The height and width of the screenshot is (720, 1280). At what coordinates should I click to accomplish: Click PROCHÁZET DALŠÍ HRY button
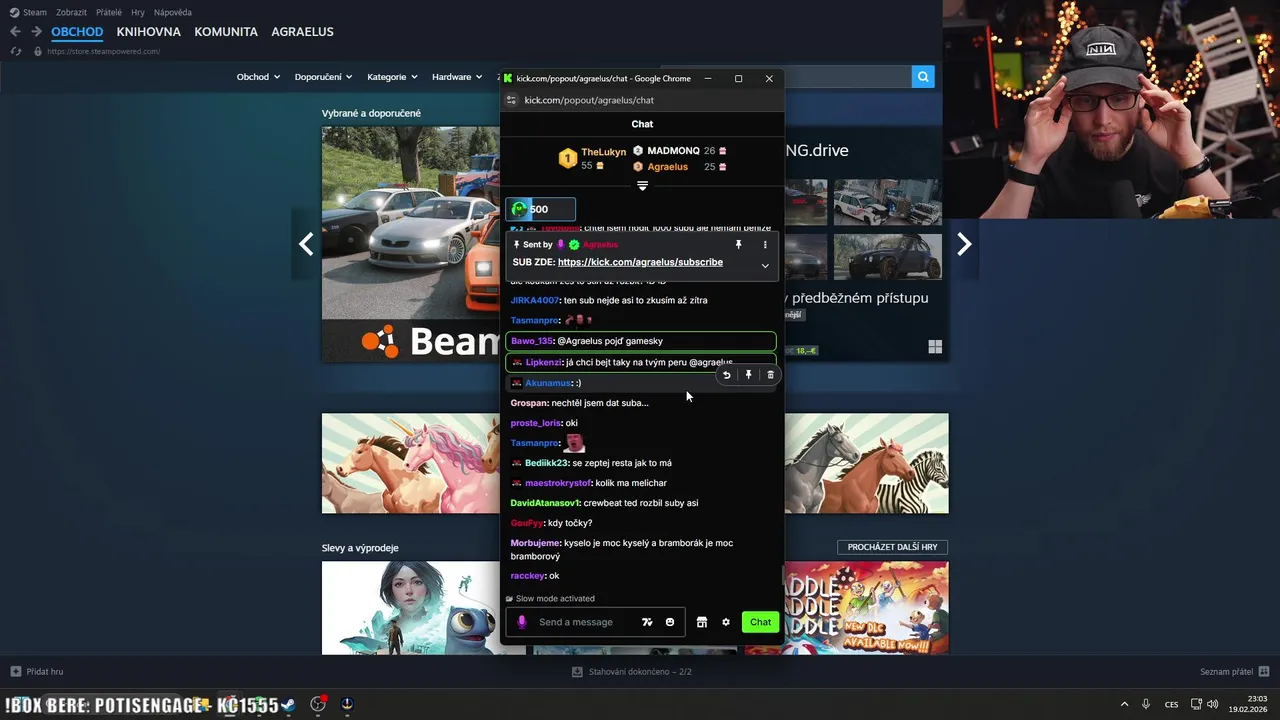[x=892, y=547]
